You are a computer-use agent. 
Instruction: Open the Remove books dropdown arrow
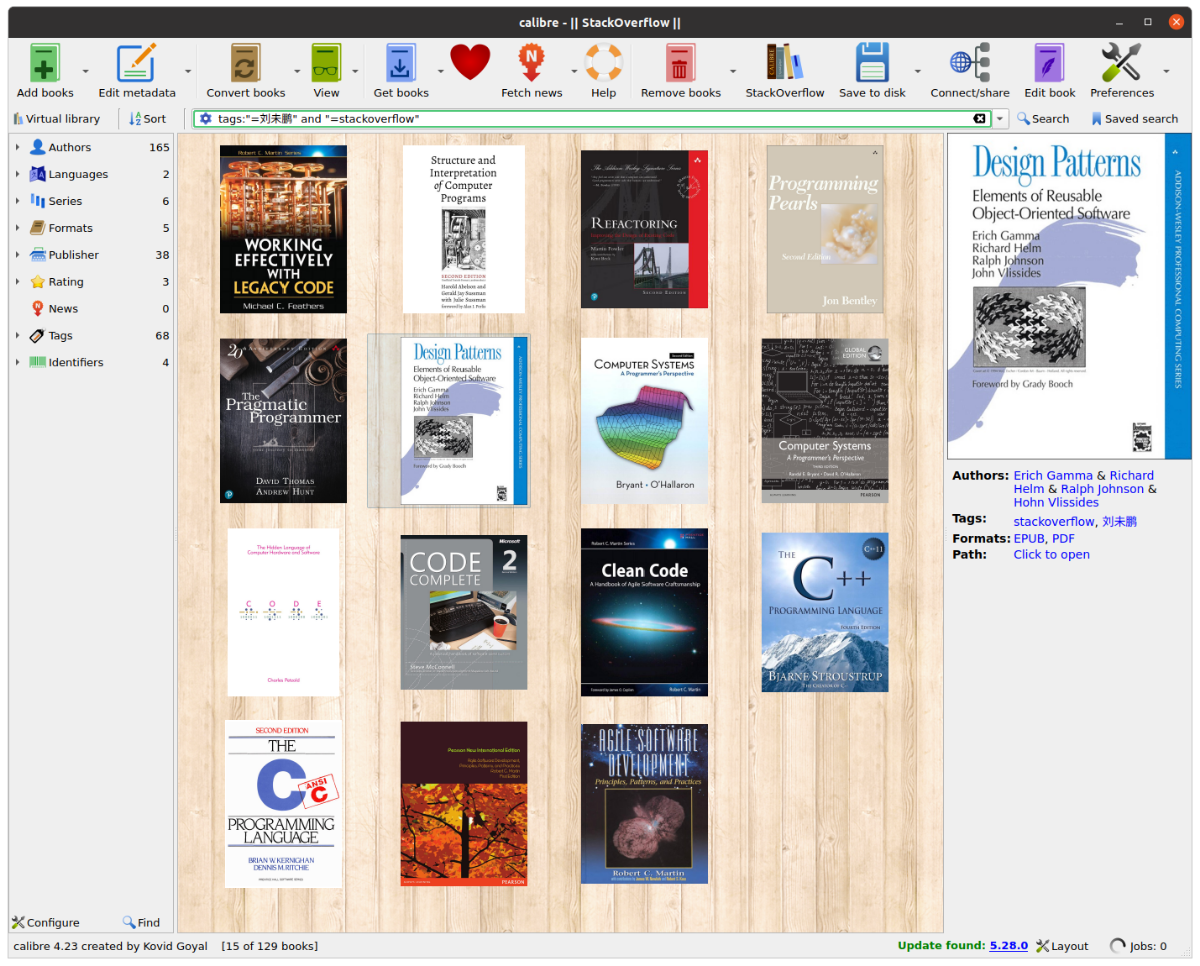pyautogui.click(x=733, y=71)
